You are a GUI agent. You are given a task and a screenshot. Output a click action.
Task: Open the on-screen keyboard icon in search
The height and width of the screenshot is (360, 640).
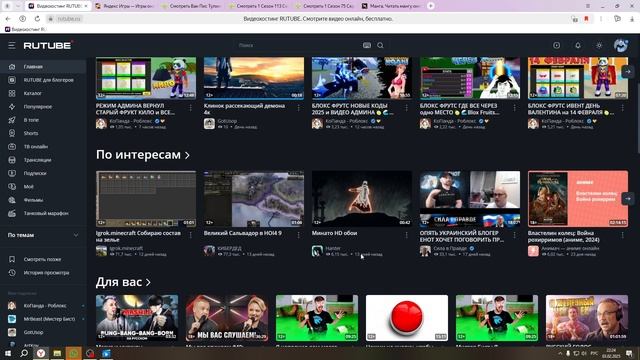pos(367,45)
